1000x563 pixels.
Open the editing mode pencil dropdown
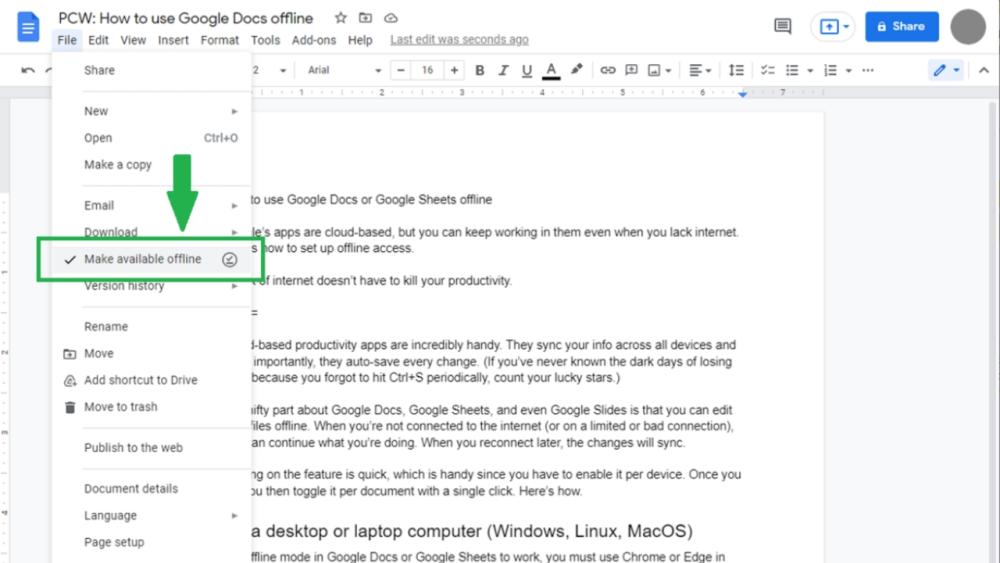click(x=946, y=70)
